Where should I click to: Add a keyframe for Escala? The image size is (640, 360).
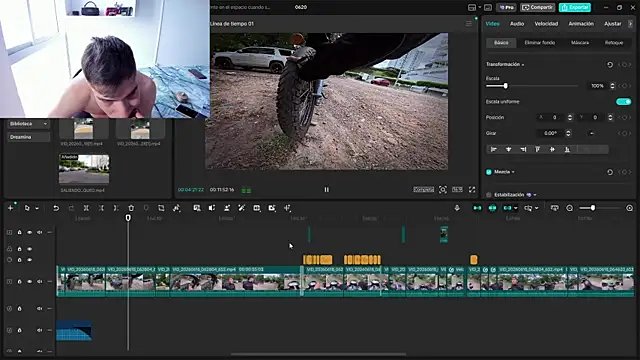coord(624,86)
